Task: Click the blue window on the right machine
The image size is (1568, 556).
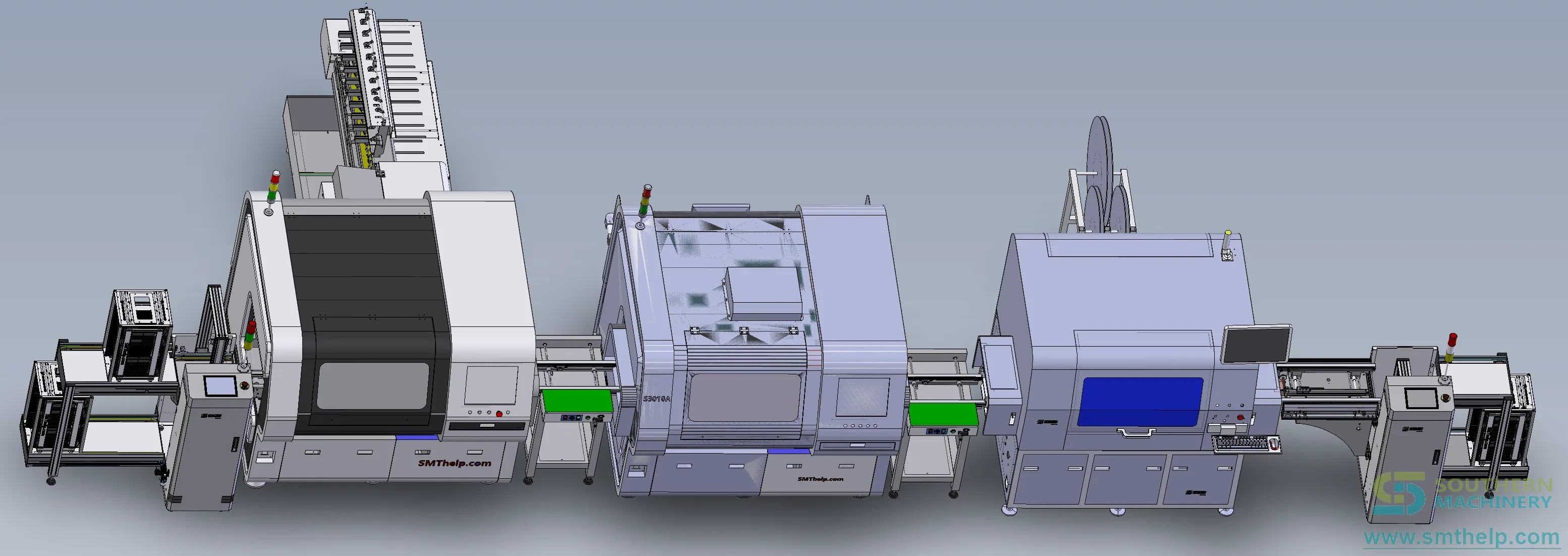Action: tap(1140, 402)
